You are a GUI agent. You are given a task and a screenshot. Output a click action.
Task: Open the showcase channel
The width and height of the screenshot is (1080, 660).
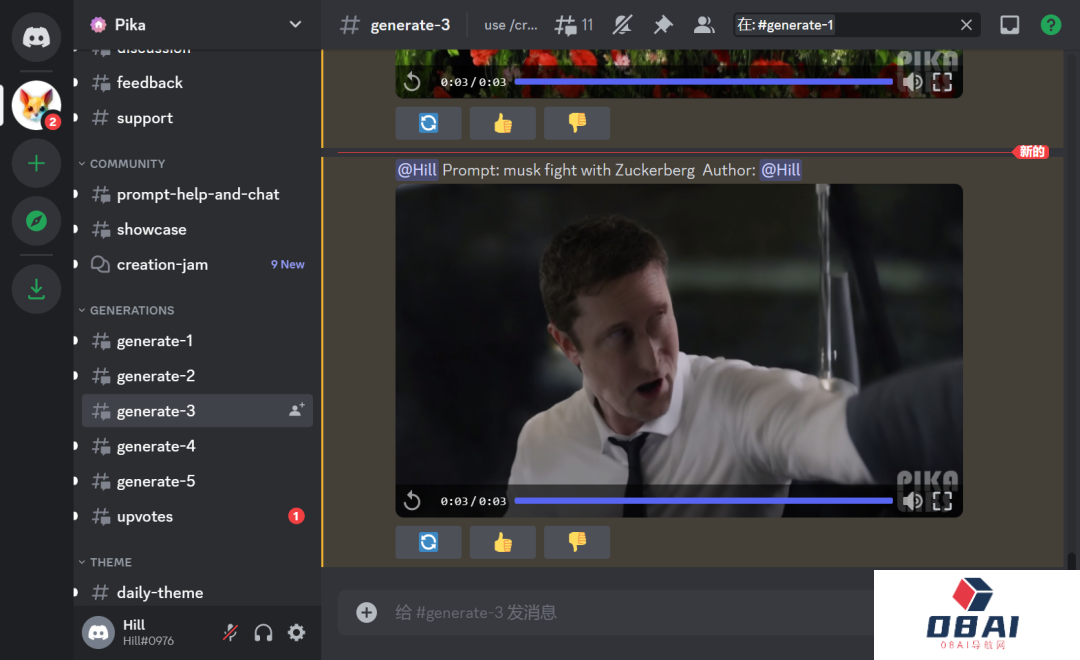pyautogui.click(x=151, y=230)
